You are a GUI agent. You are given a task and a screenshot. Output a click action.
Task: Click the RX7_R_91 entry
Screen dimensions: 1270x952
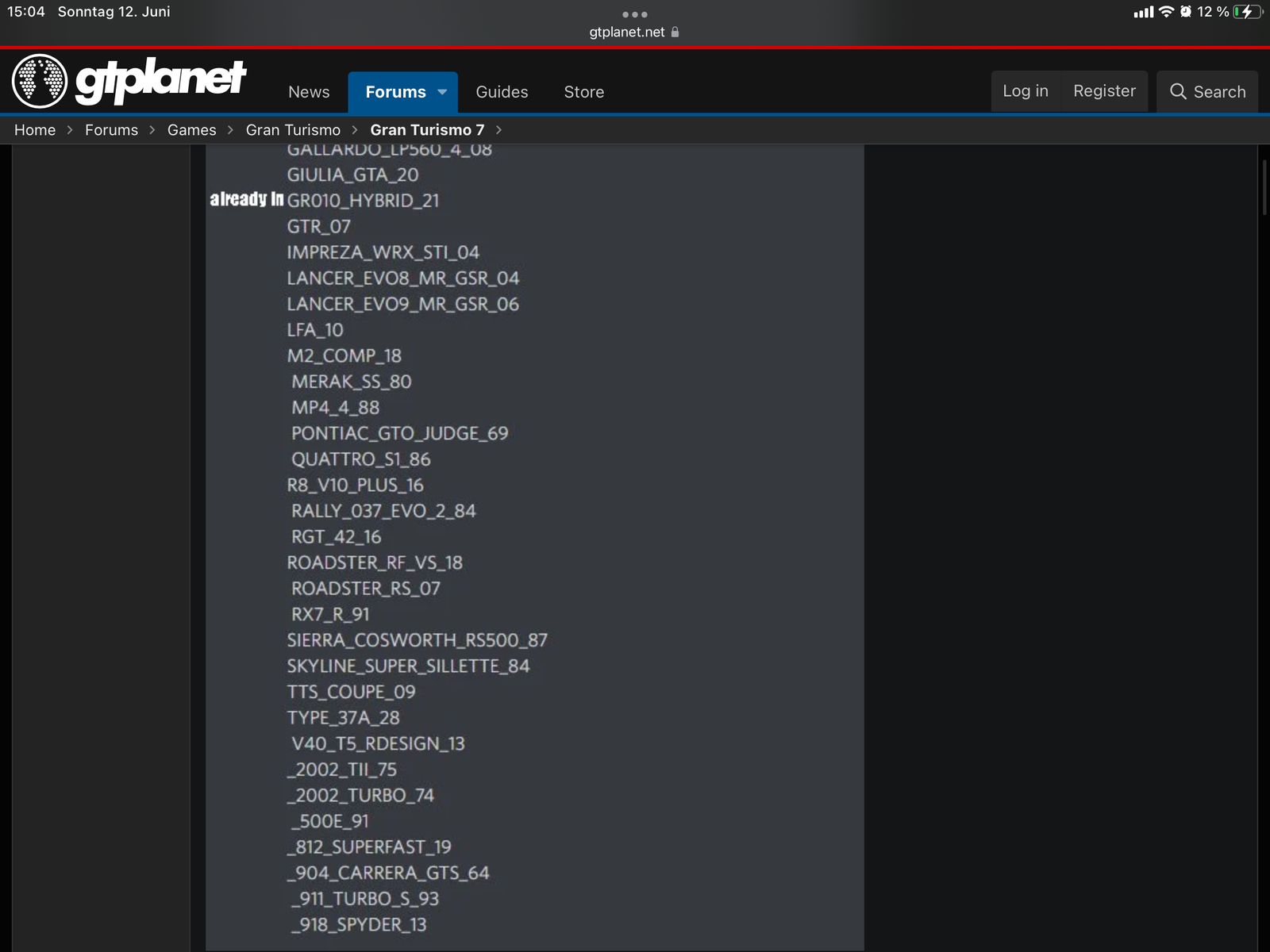pos(330,615)
